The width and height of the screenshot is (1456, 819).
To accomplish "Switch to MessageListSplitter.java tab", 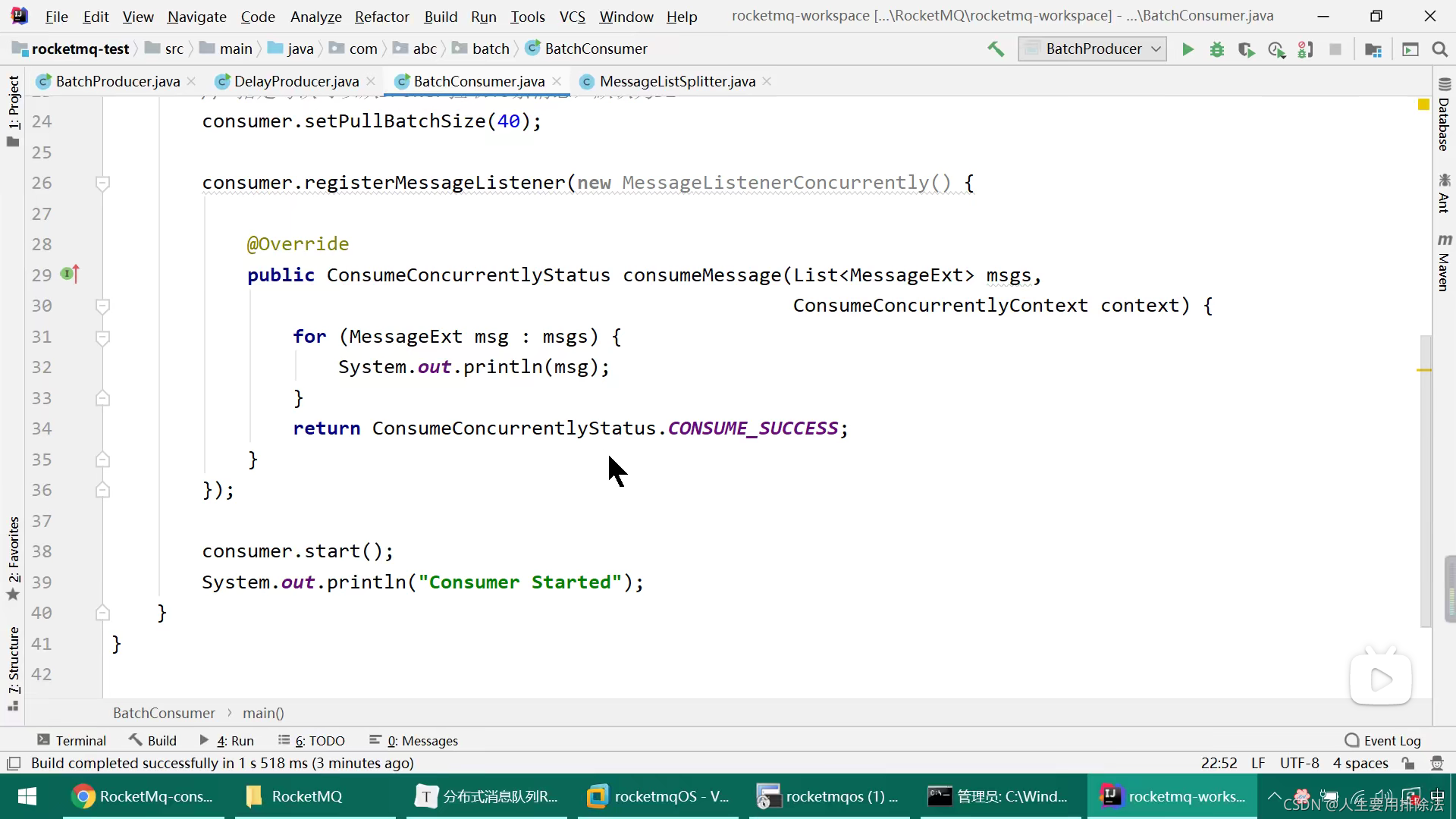I will [x=677, y=81].
